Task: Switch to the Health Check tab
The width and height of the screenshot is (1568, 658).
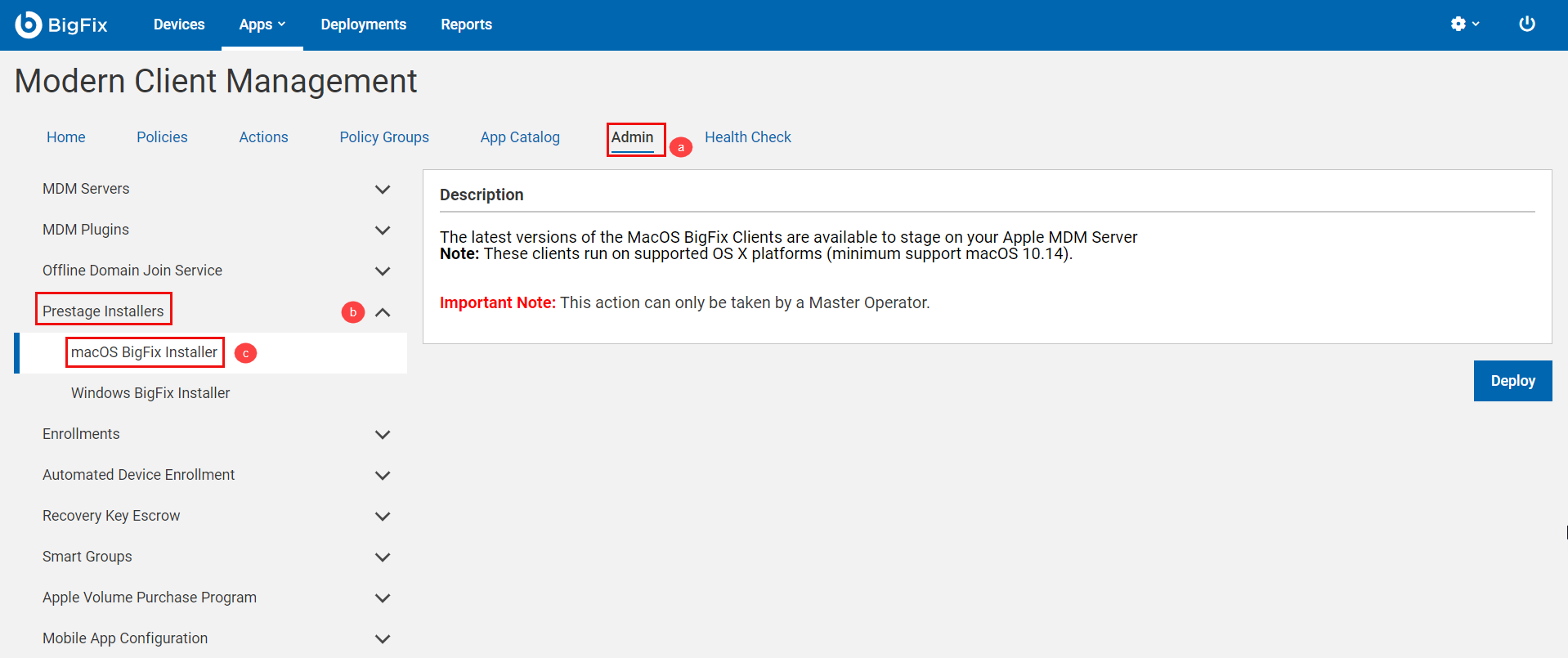Action: pyautogui.click(x=747, y=137)
